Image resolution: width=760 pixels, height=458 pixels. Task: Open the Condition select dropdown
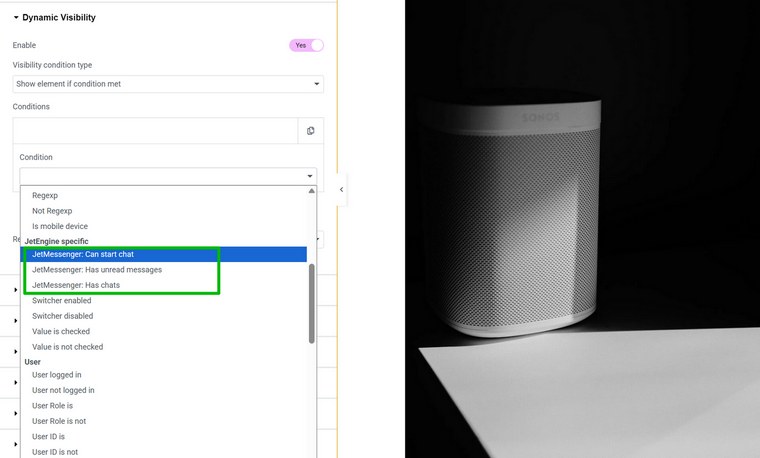pos(168,176)
